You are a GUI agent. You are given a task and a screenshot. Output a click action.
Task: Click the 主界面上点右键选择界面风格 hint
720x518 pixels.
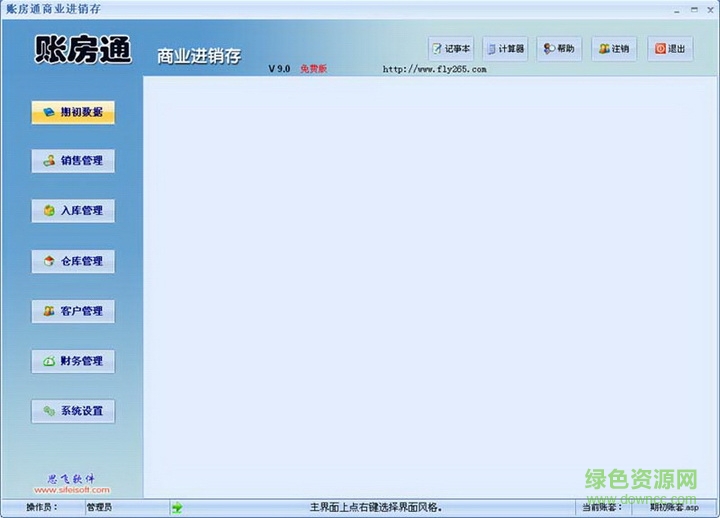376,507
